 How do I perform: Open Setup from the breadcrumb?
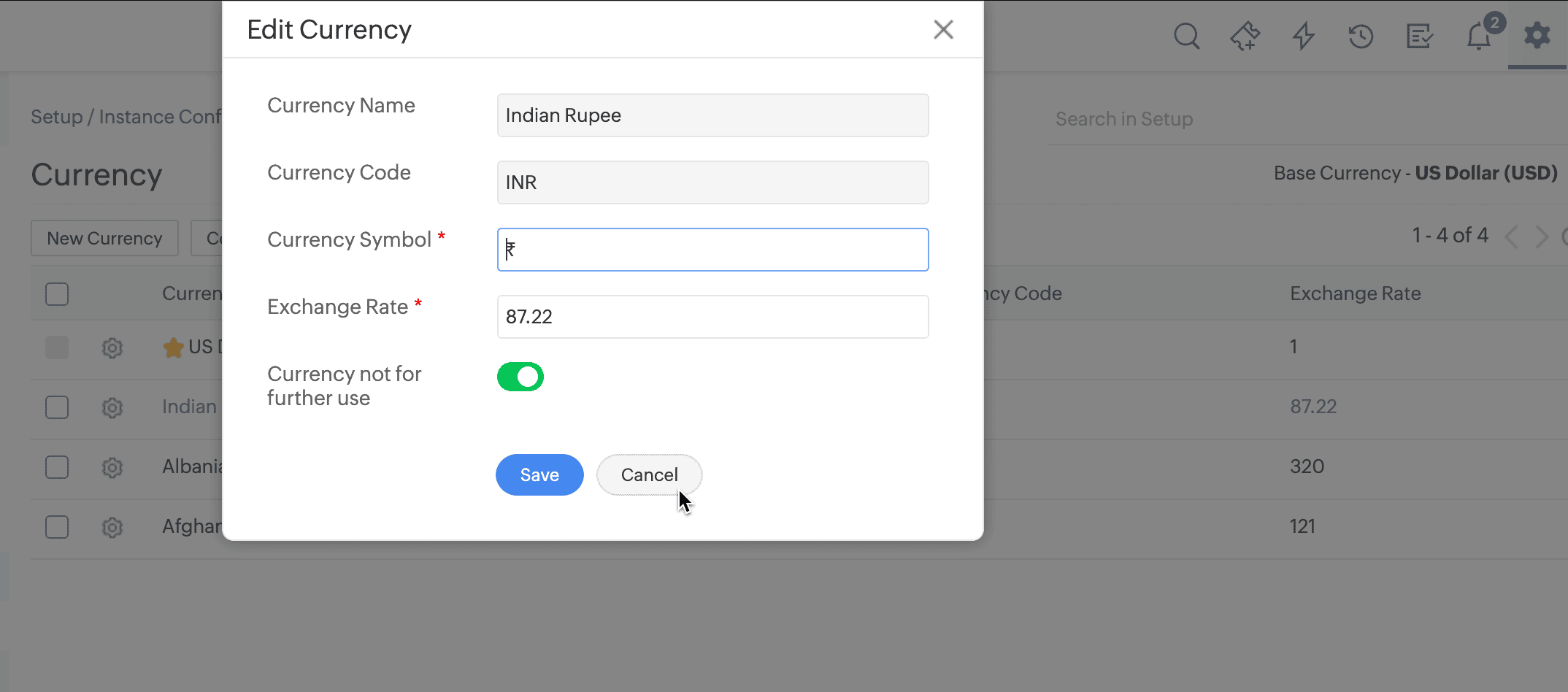tap(56, 116)
